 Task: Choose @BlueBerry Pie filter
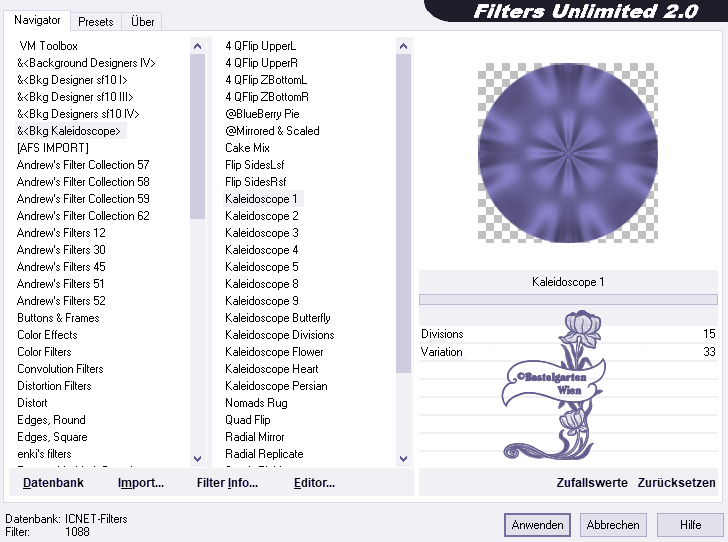click(262, 114)
